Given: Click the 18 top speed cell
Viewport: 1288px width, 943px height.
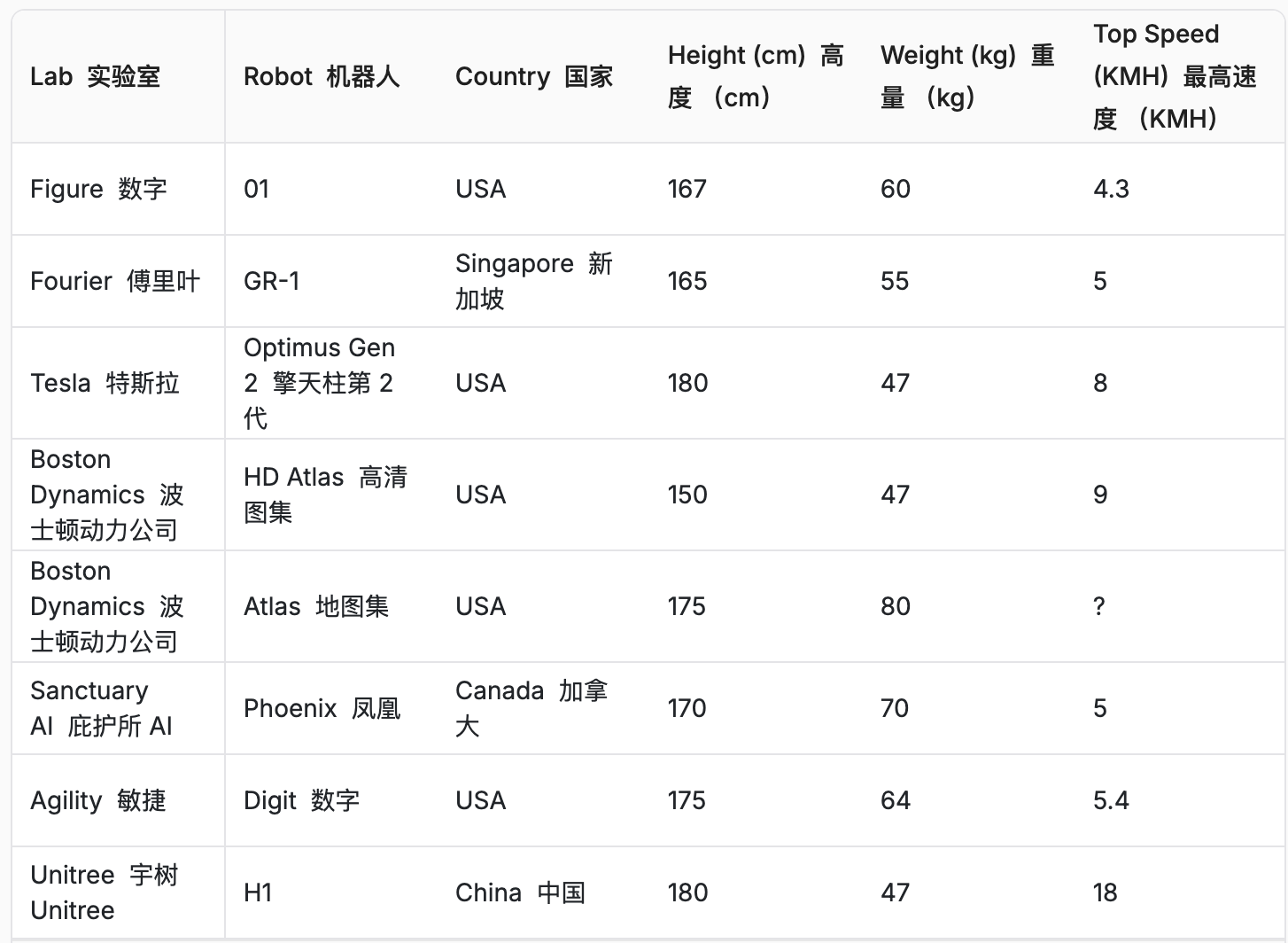Looking at the screenshot, I should point(1106,892).
